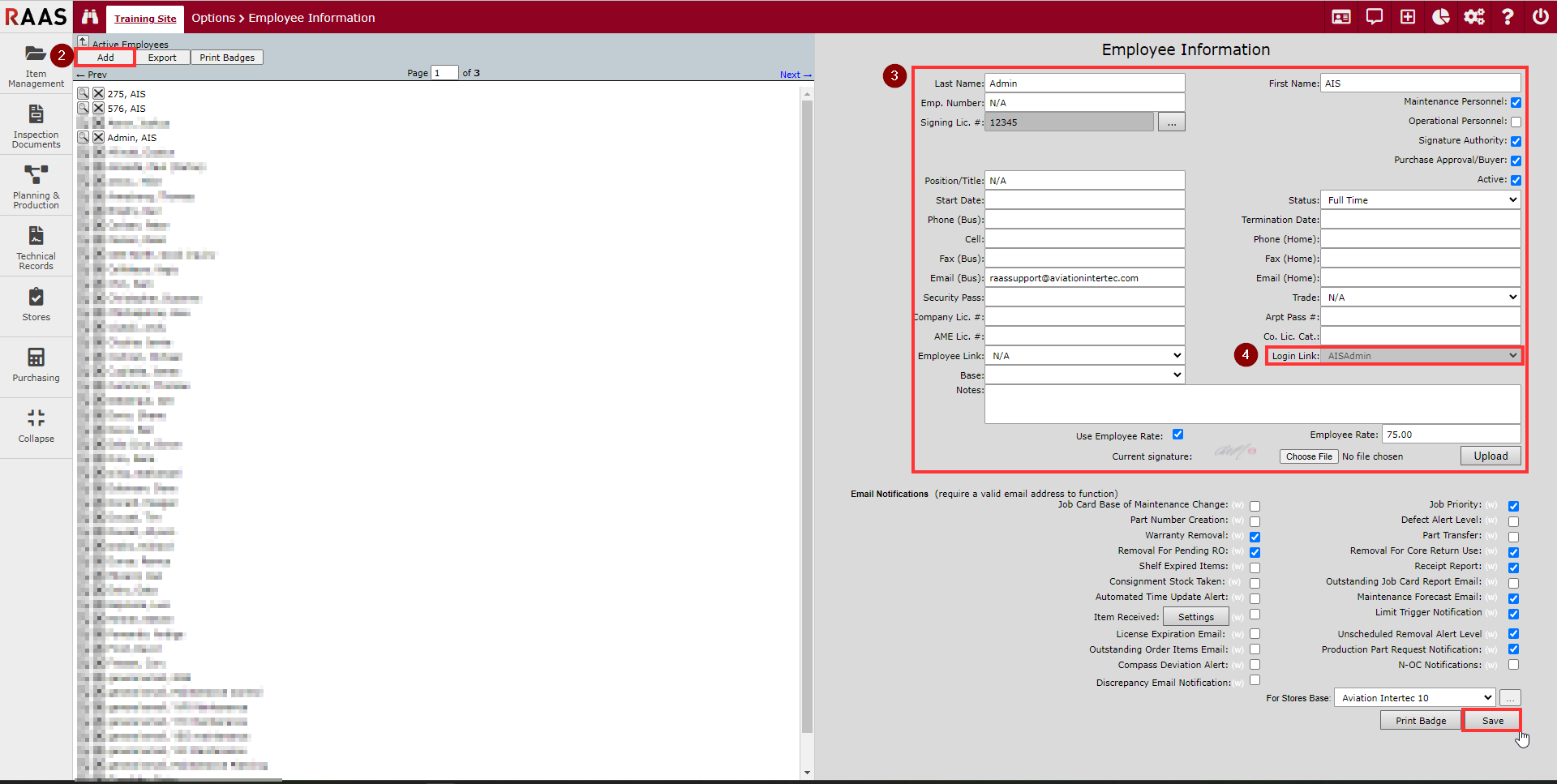Click magnifier icon next to Admin, AIS
Image resolution: width=1557 pixels, height=784 pixels.
(x=84, y=138)
